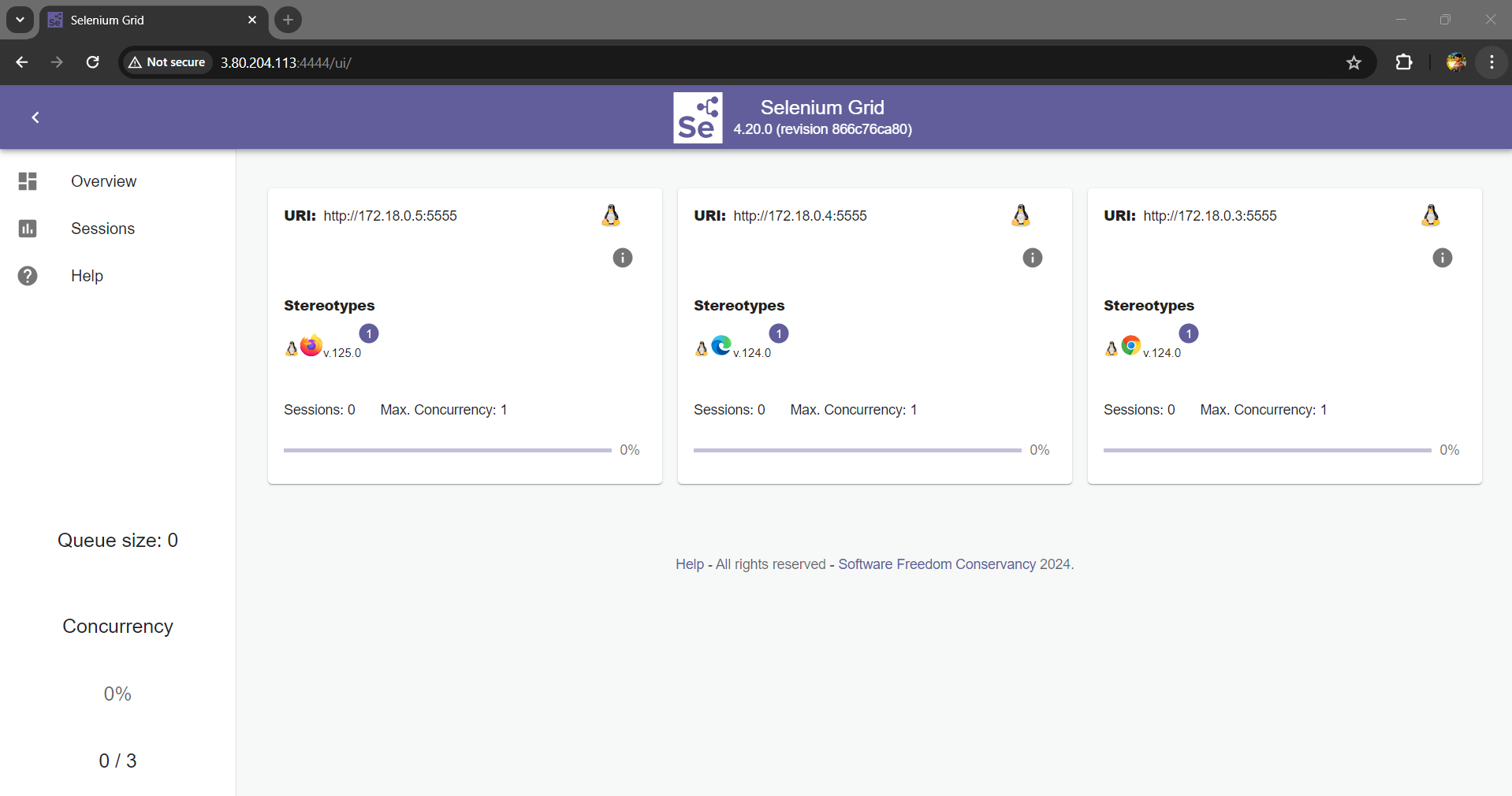This screenshot has width=1512, height=796.
Task: Click the Stereotypes heading on node 172.18.0.3
Action: tap(1149, 306)
